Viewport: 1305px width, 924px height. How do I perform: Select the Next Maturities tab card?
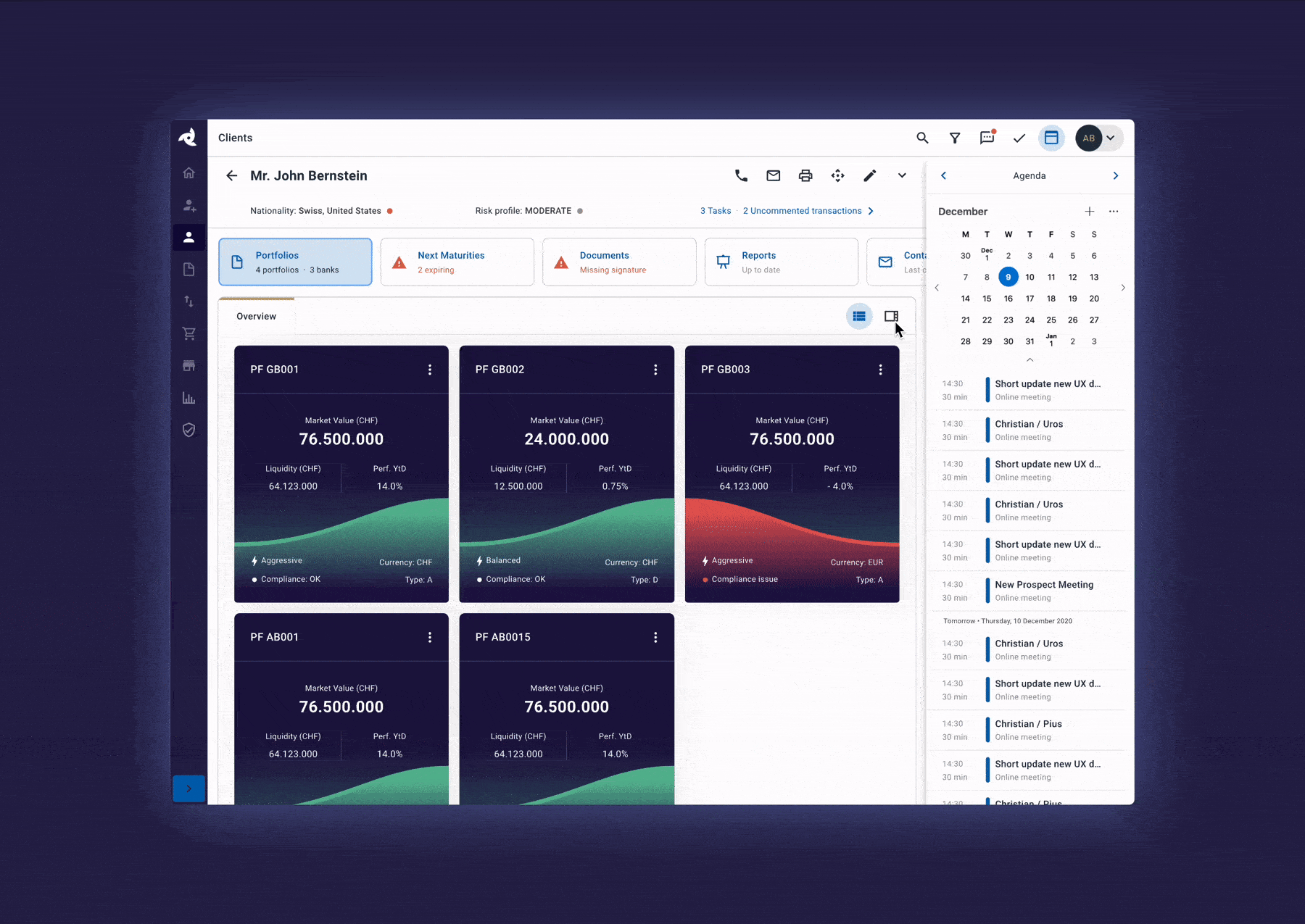[457, 262]
